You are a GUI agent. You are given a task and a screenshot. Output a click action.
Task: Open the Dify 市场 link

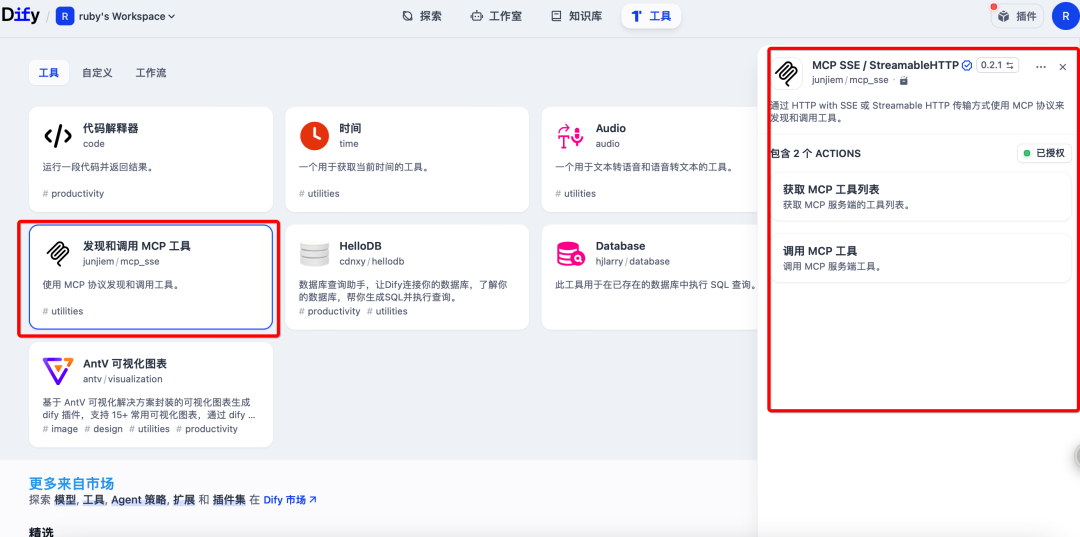(x=291, y=500)
